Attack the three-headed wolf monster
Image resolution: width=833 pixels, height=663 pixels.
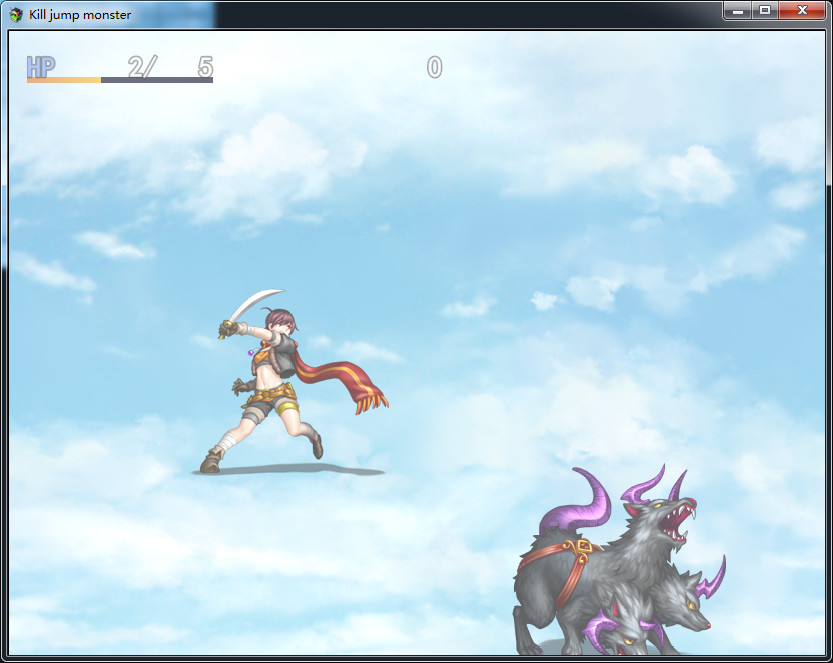point(619,560)
